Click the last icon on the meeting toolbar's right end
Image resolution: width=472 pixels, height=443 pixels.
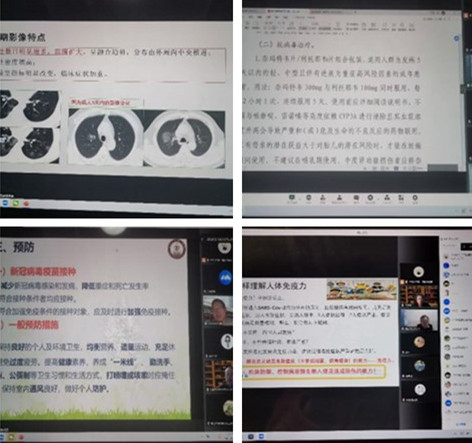point(415,198)
